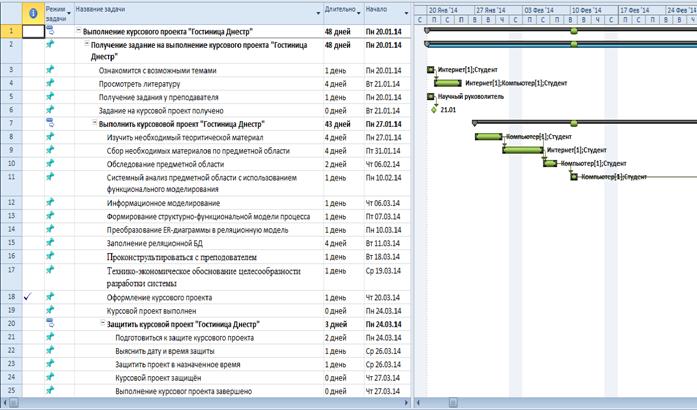Select task 'Информационное моделирование'
This screenshot has height=410, width=697.
163,203
